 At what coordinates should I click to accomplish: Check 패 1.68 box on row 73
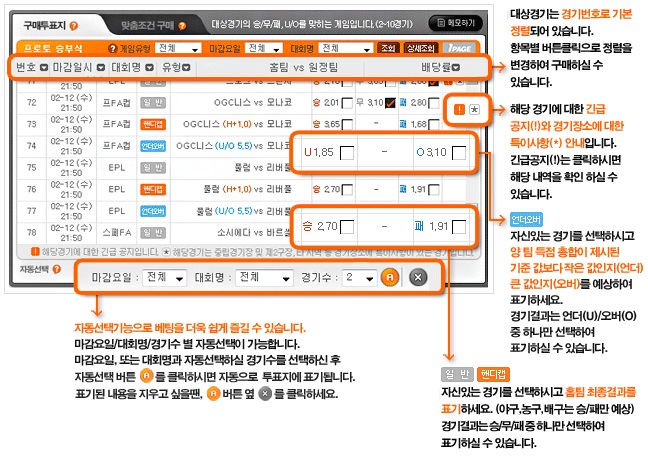pos(434,124)
